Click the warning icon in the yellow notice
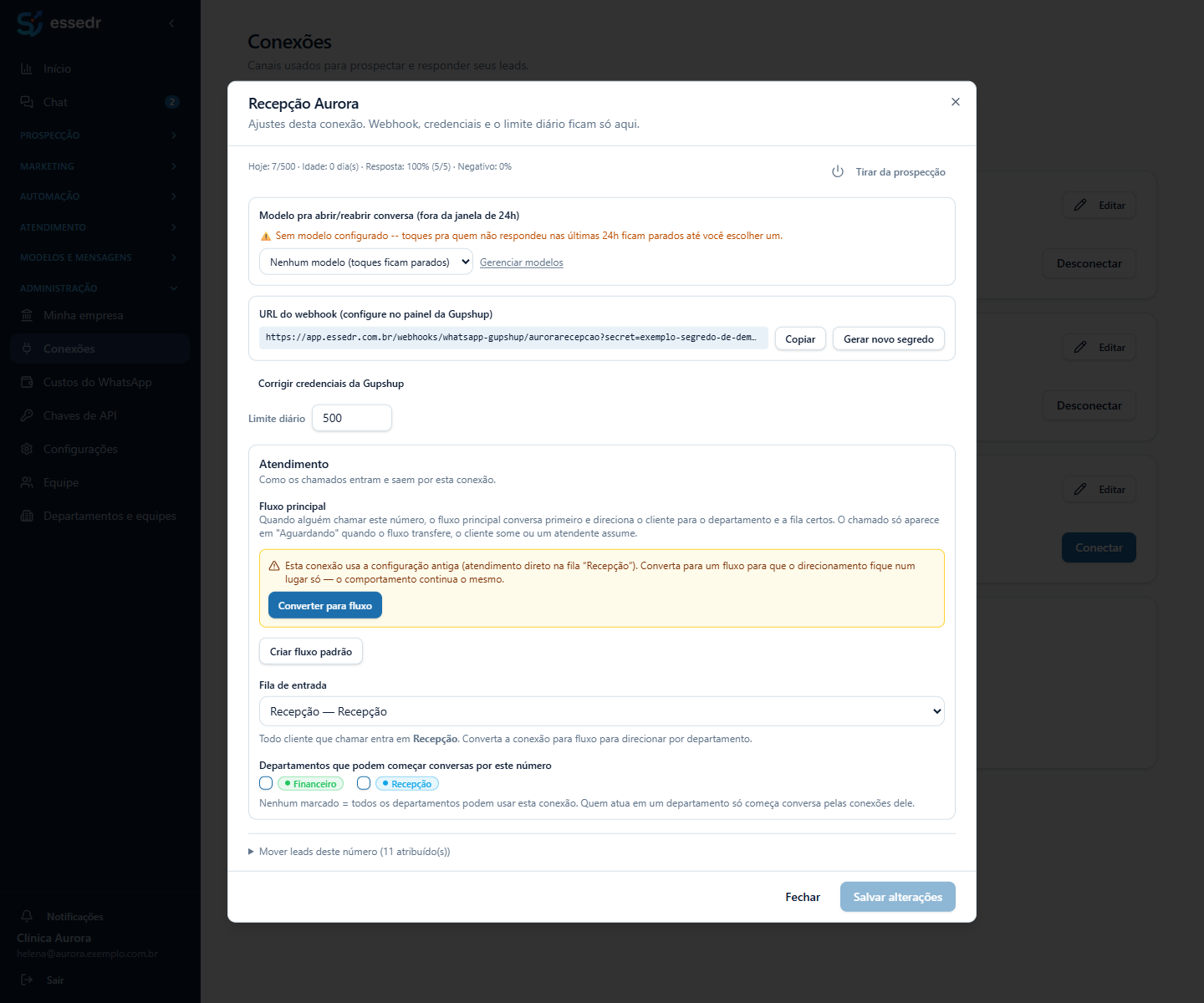Image resolution: width=1204 pixels, height=1003 pixels. pos(274,566)
